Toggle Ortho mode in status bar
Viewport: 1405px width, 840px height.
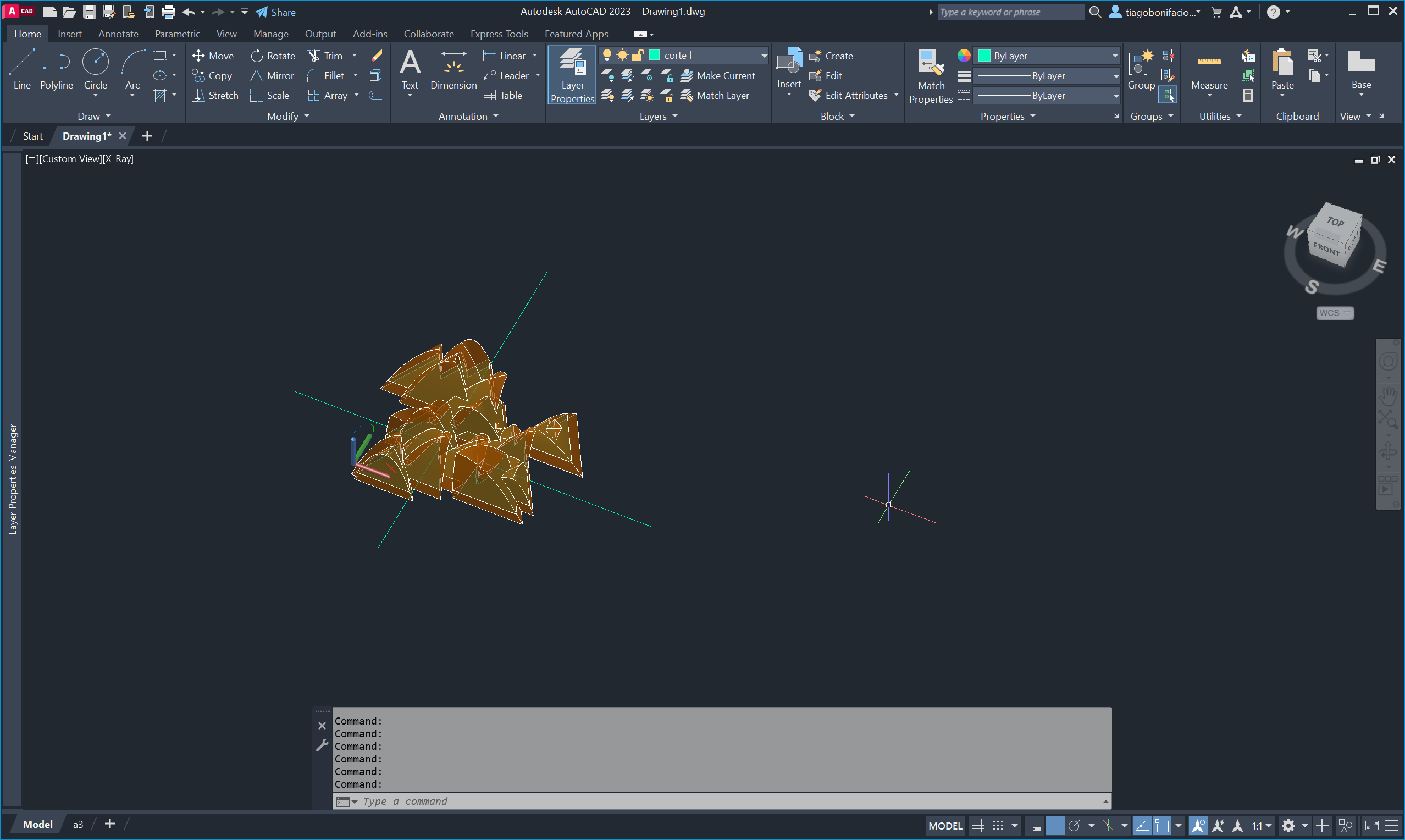[x=1054, y=826]
